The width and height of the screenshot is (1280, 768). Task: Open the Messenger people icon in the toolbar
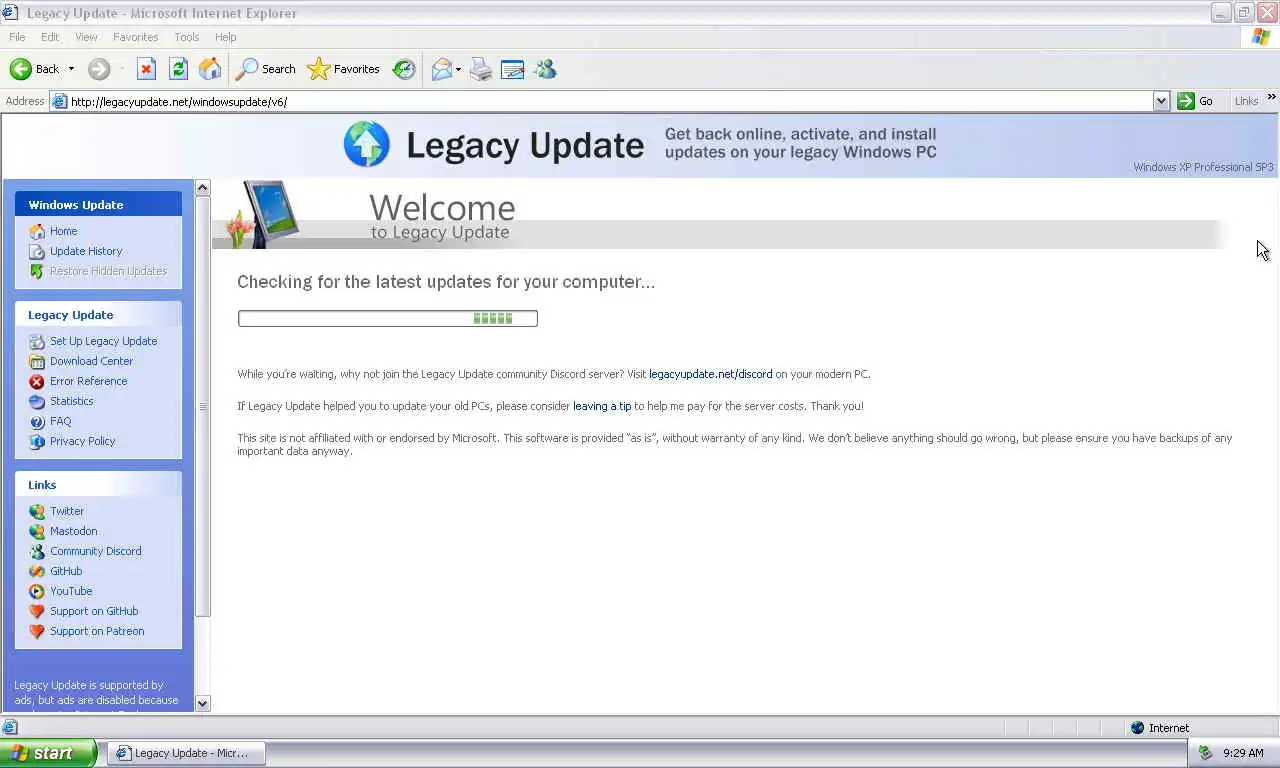click(545, 69)
